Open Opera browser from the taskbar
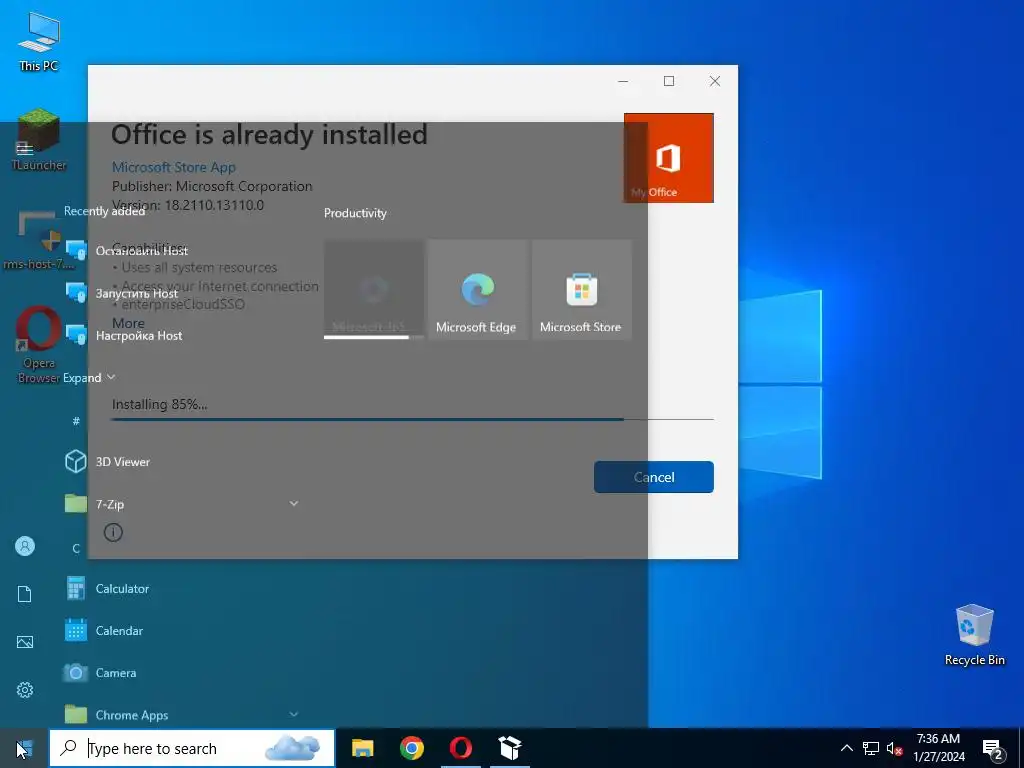Viewport: 1024px width, 768px height. pyautogui.click(x=461, y=748)
